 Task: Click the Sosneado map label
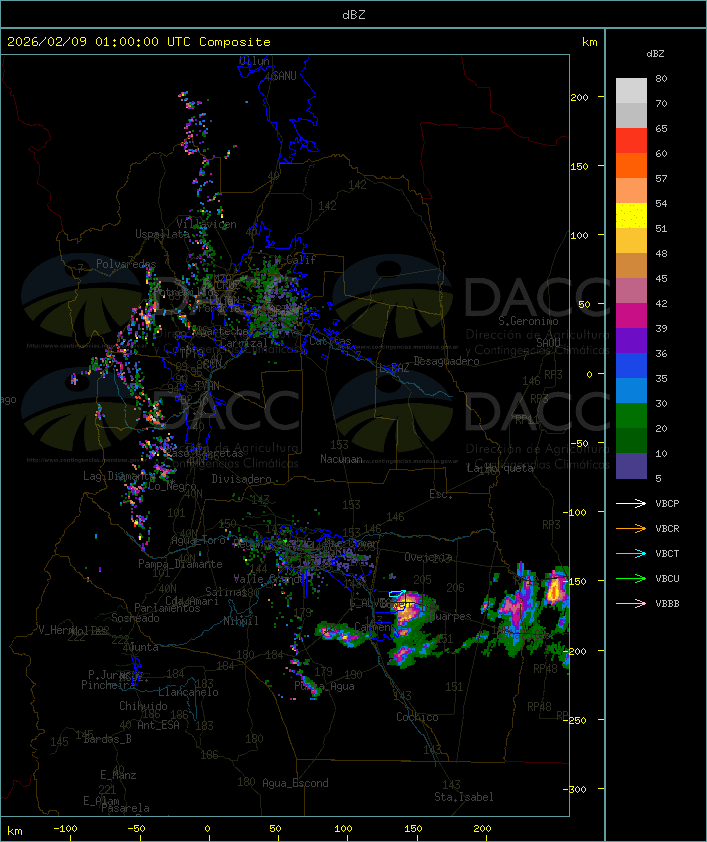click(135, 618)
